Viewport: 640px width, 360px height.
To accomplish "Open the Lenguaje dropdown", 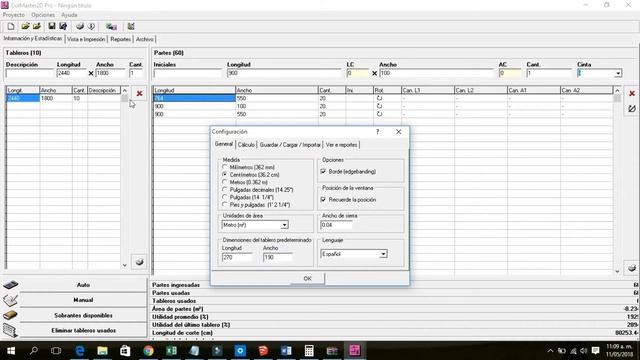I will point(383,254).
